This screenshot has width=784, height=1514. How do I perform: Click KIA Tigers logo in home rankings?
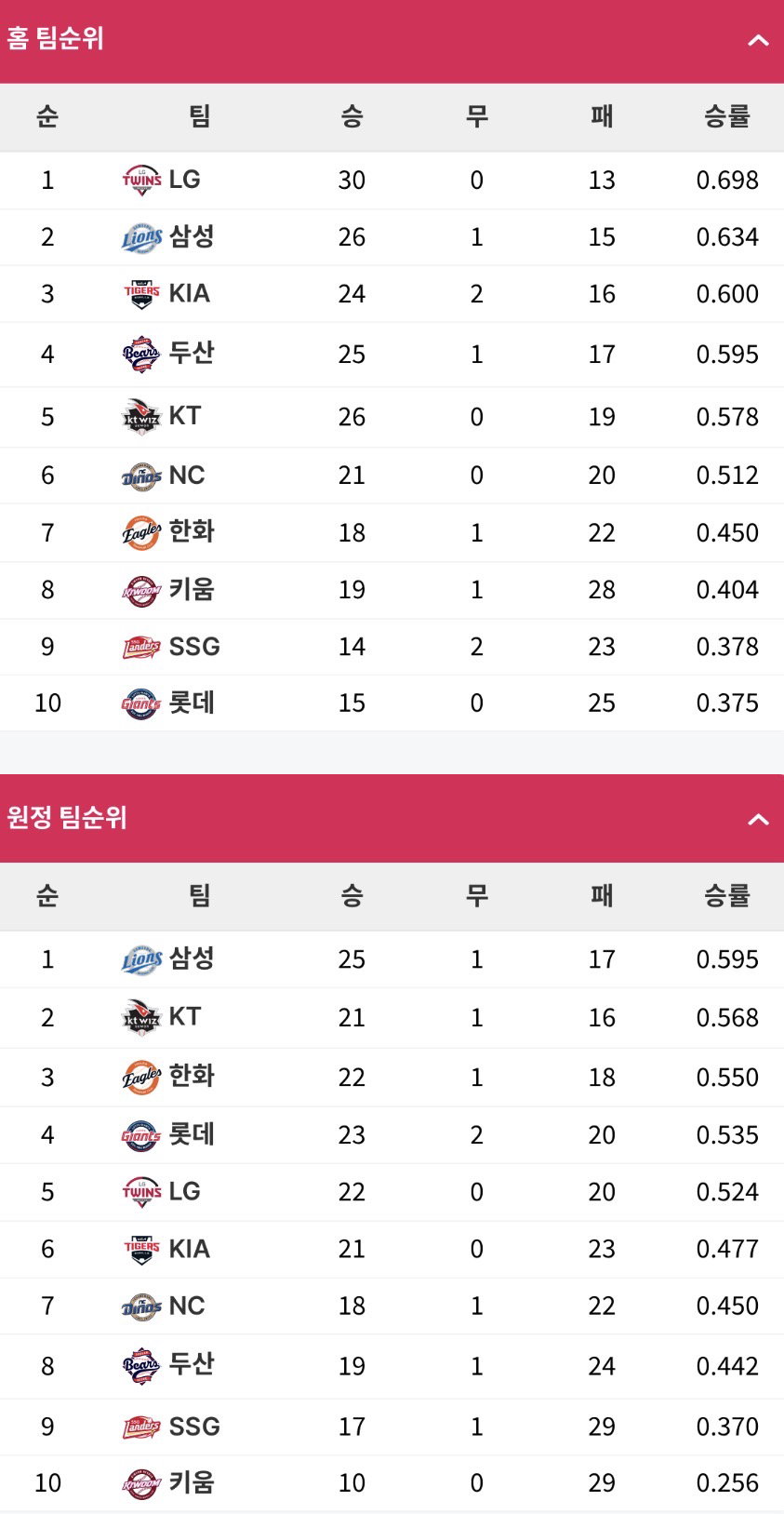pos(141,294)
